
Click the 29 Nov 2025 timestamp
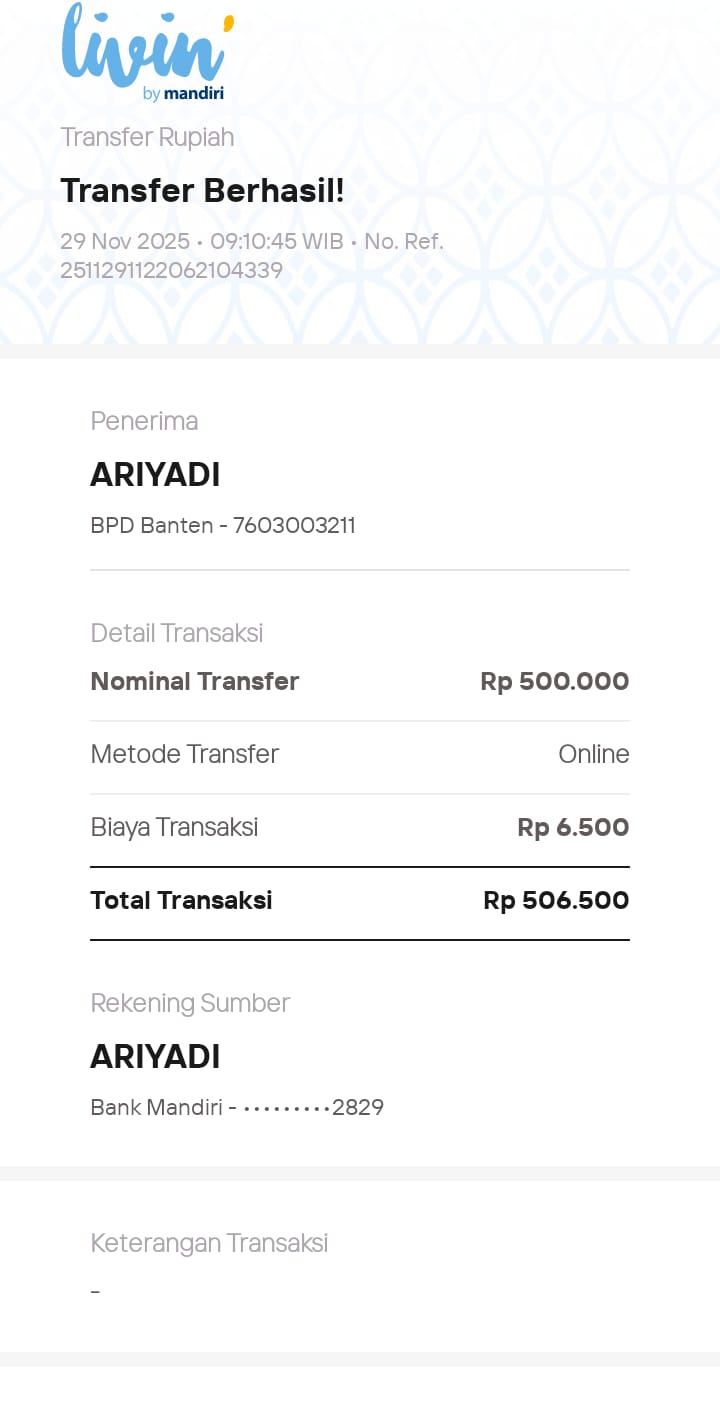pyautogui.click(x=125, y=241)
